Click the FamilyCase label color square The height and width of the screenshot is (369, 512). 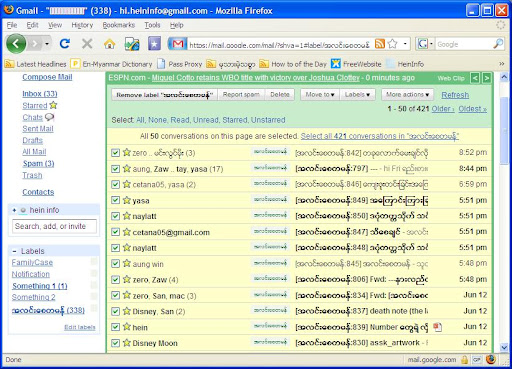coord(94,262)
